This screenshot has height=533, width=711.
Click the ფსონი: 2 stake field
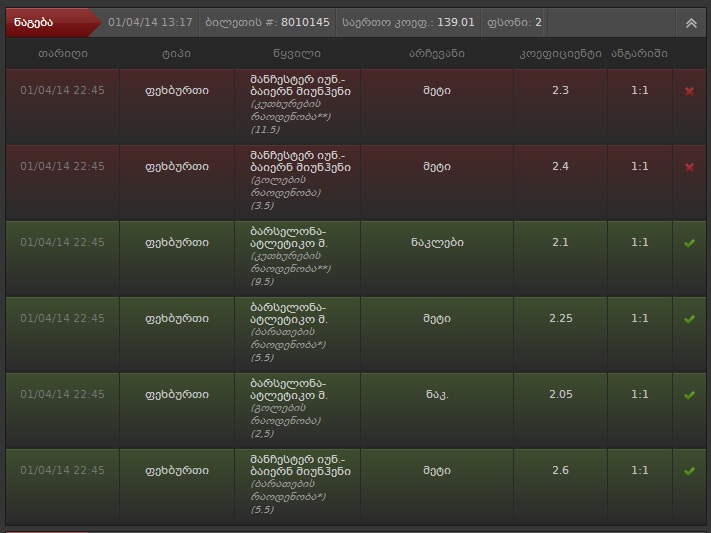pos(514,22)
